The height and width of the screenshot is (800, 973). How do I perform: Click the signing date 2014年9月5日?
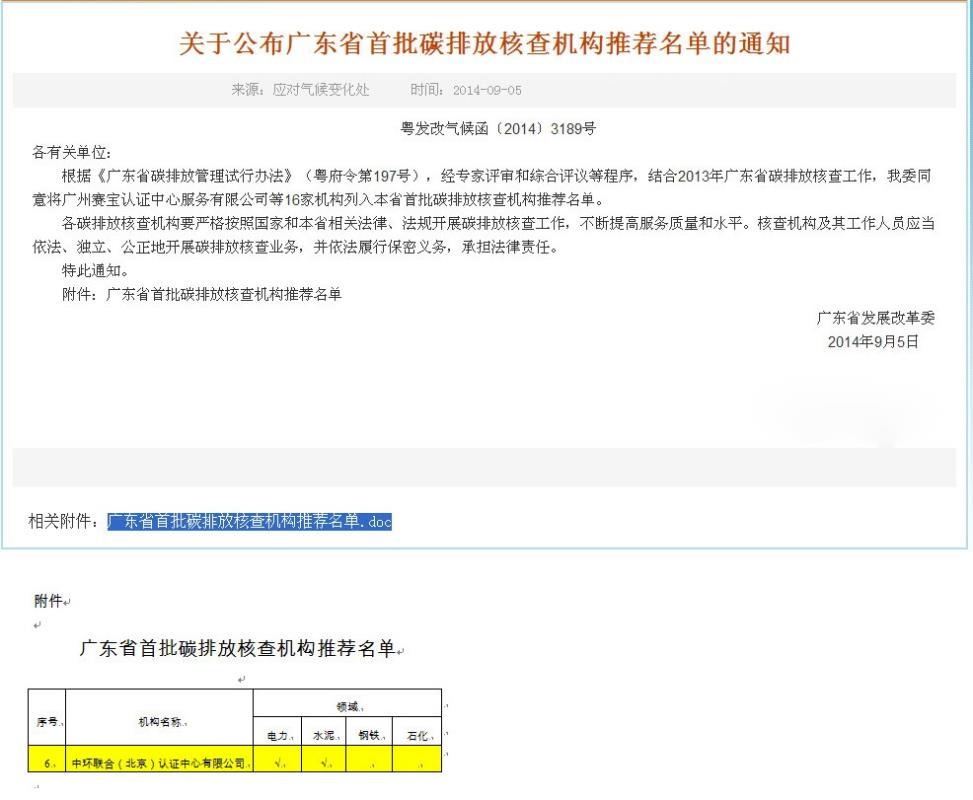tap(873, 341)
